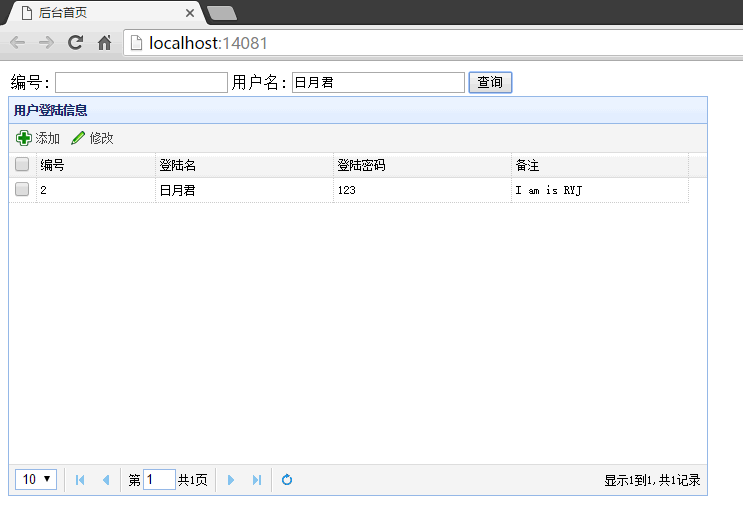Select the password cell 123
Screen dimensions: 743x527
pos(423,190)
